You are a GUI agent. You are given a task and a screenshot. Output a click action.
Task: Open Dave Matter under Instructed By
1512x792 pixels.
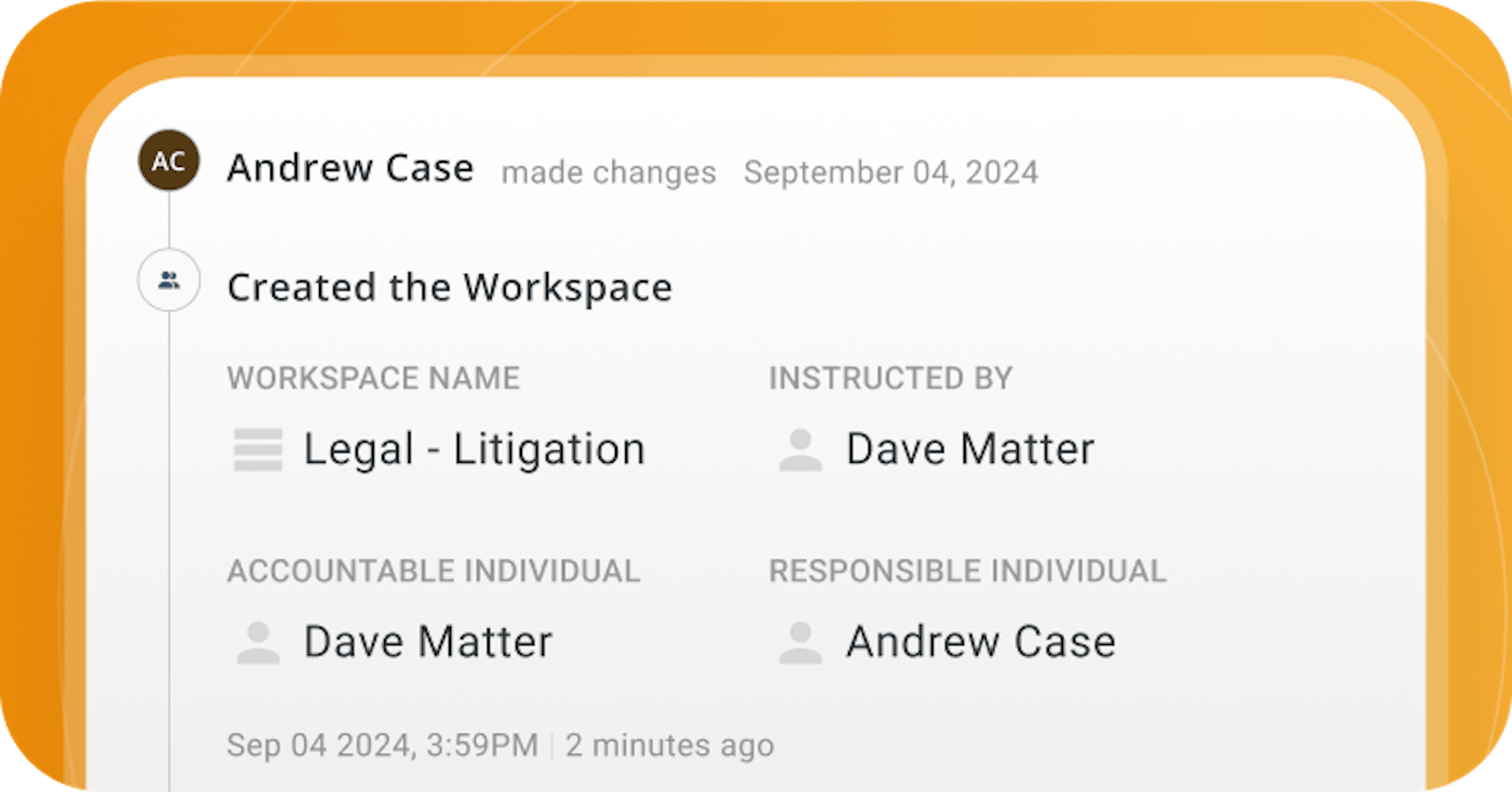coord(970,450)
